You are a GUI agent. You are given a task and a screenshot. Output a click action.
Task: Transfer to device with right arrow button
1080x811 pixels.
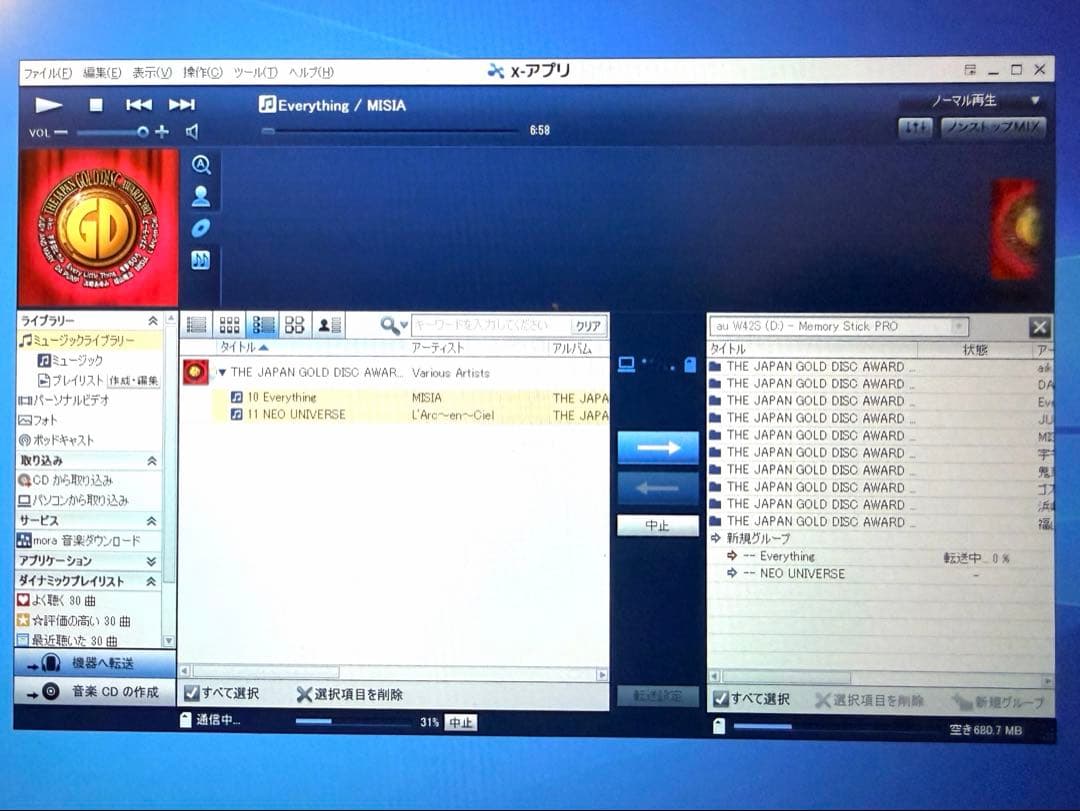pyautogui.click(x=658, y=448)
